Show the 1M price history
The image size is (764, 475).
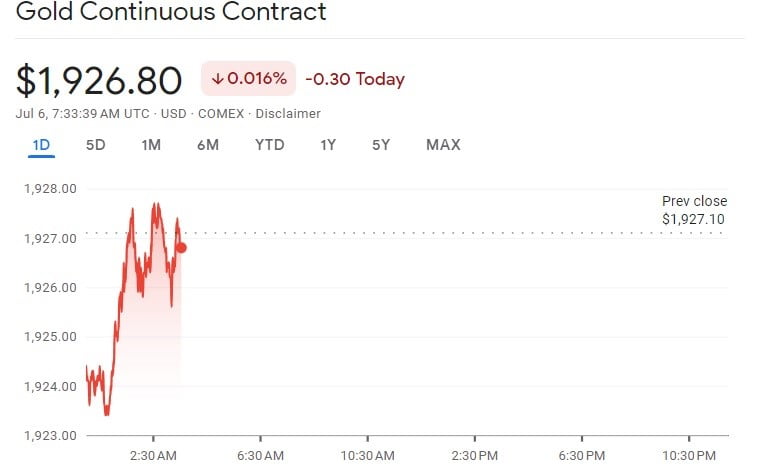[151, 145]
